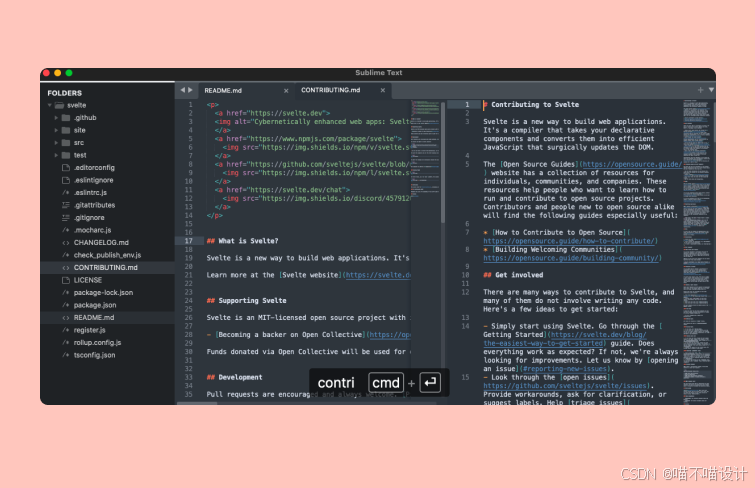755x488 pixels.
Task: Click the package.json file icon
Action: [x=66, y=305]
